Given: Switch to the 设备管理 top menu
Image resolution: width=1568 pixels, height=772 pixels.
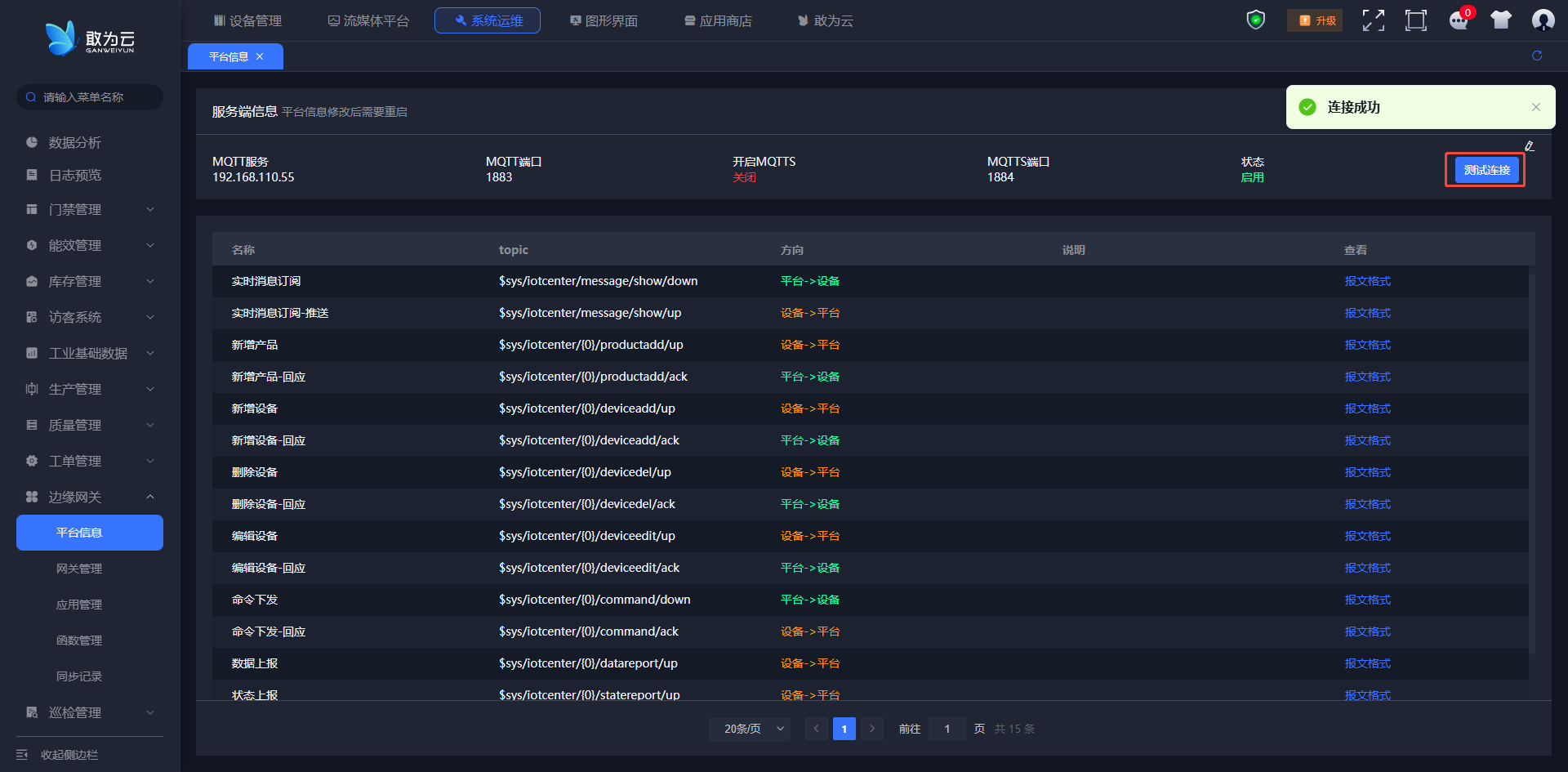Looking at the screenshot, I should point(247,20).
